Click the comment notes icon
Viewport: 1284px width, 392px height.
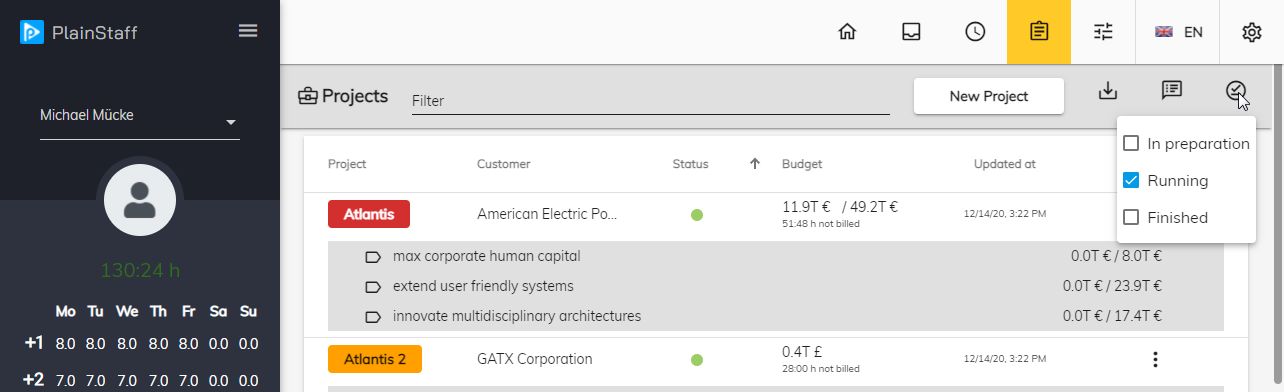pyautogui.click(x=1172, y=91)
